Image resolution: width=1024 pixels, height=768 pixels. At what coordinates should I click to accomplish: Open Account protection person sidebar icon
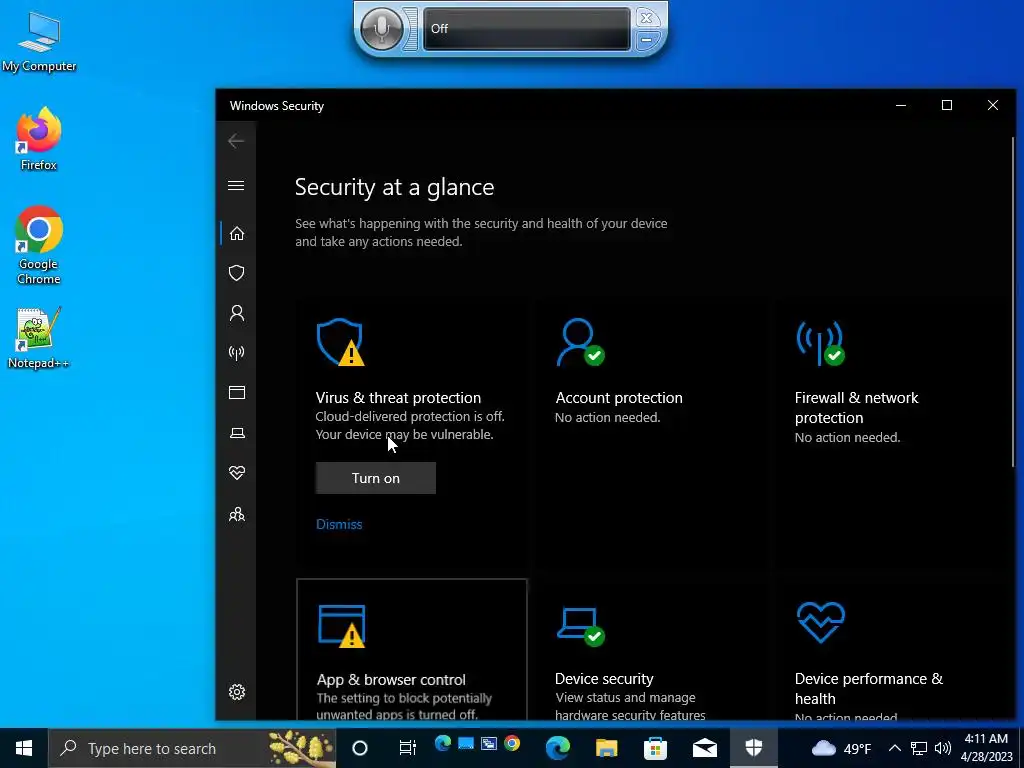click(236, 313)
